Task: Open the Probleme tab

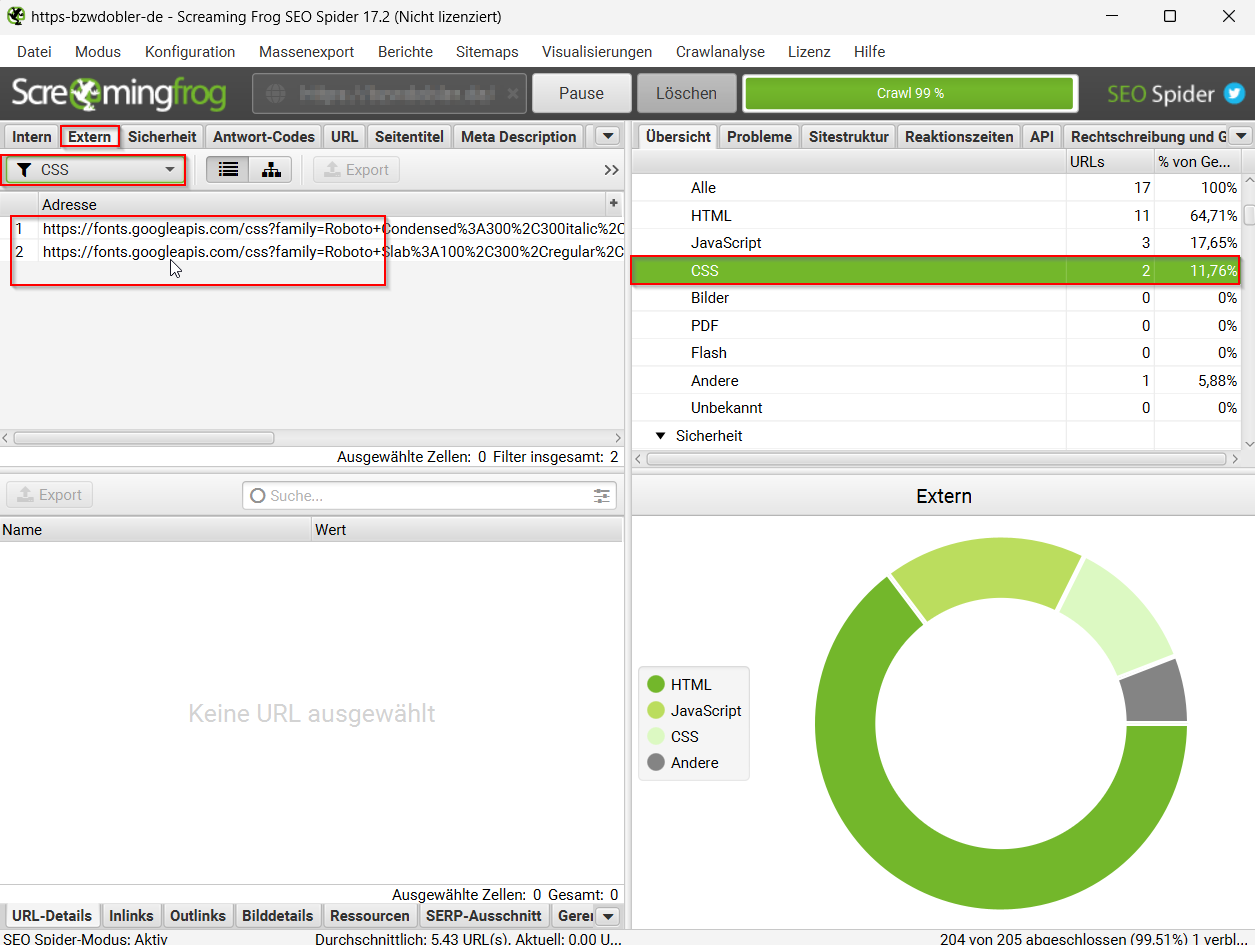Action: coord(759,137)
